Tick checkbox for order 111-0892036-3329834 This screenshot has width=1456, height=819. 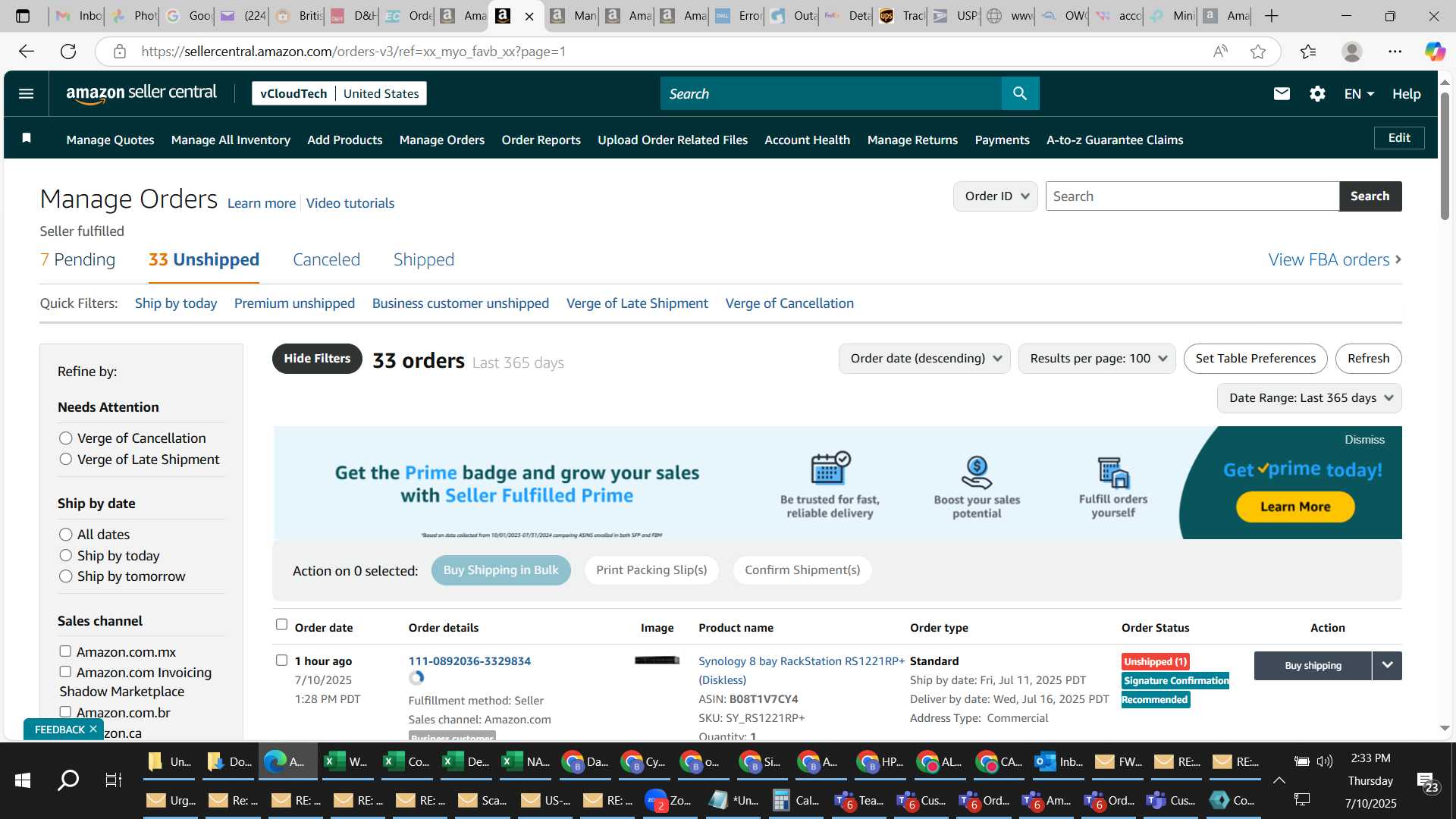(281, 661)
